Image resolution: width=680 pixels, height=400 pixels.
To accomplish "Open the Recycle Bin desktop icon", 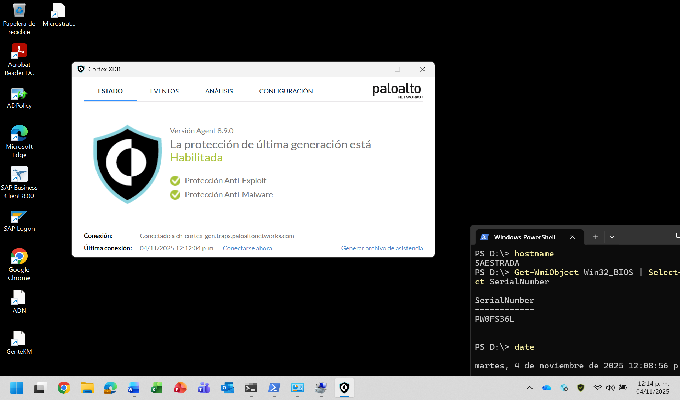I will [19, 19].
